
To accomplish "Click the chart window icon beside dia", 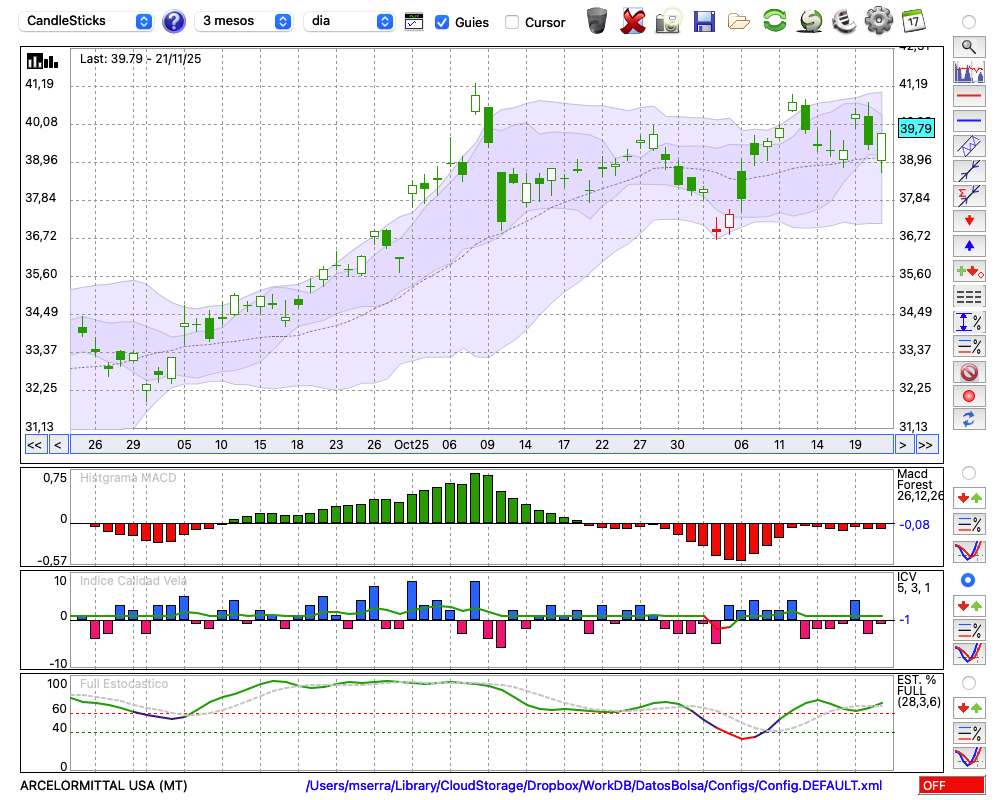I will coord(414,22).
